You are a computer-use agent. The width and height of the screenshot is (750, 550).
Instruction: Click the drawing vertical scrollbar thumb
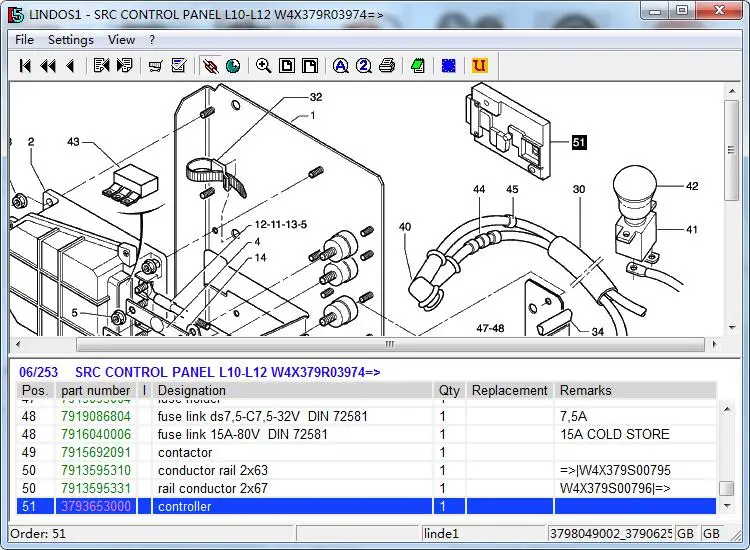(x=731, y=150)
